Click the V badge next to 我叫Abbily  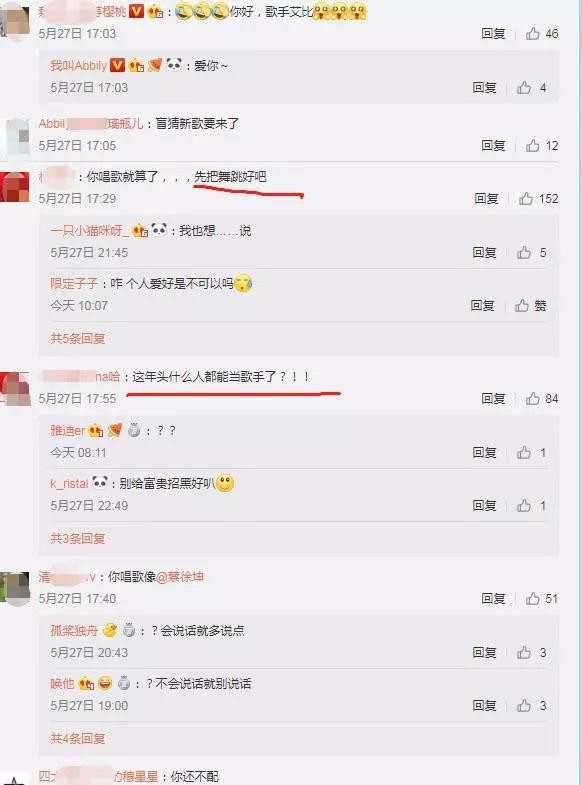click(x=117, y=65)
